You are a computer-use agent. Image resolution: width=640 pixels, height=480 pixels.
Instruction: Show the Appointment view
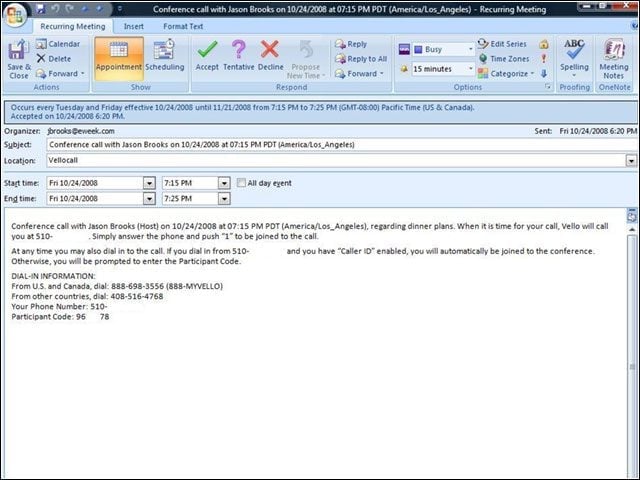point(119,57)
